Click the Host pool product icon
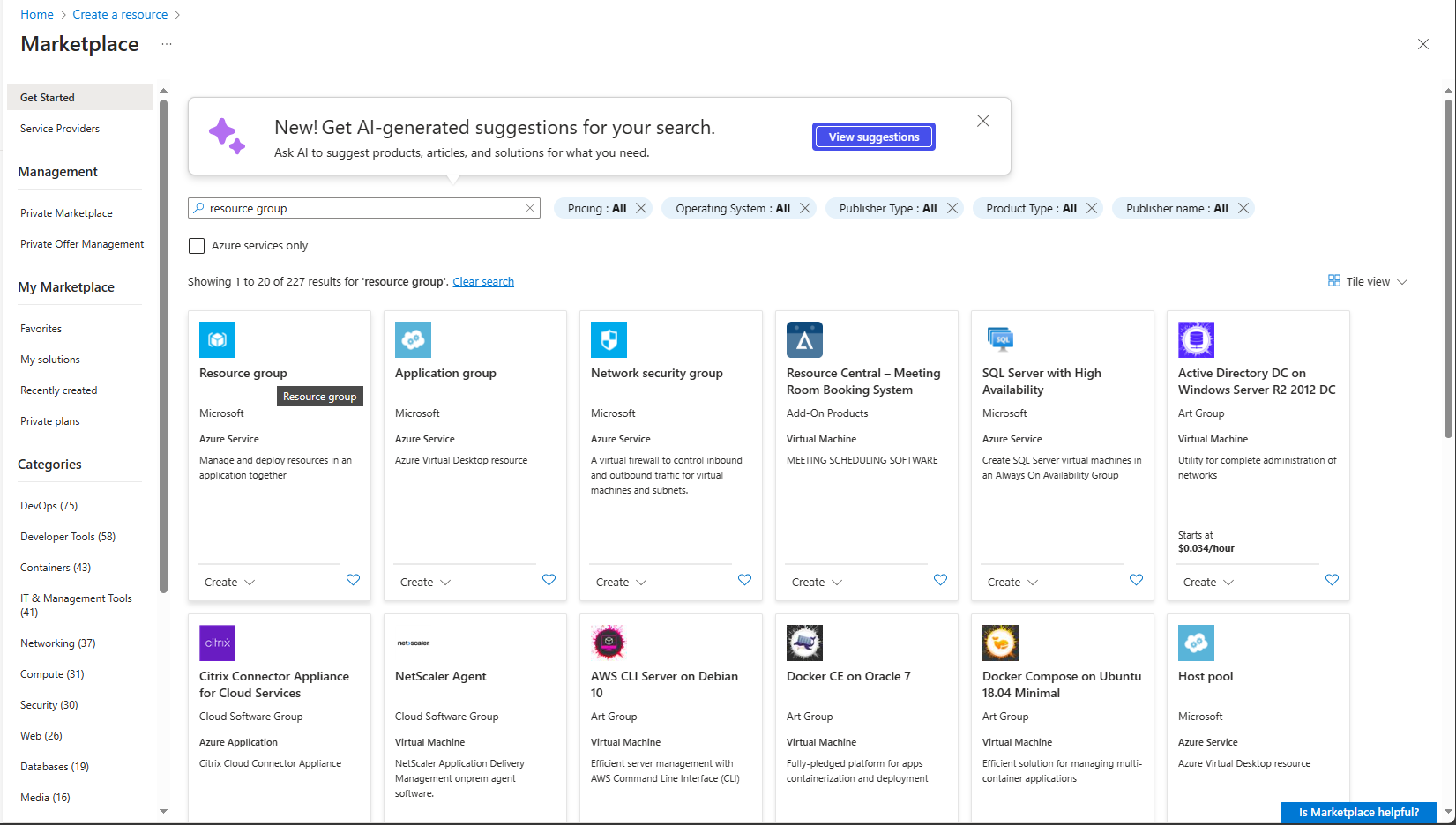 pos(1196,643)
